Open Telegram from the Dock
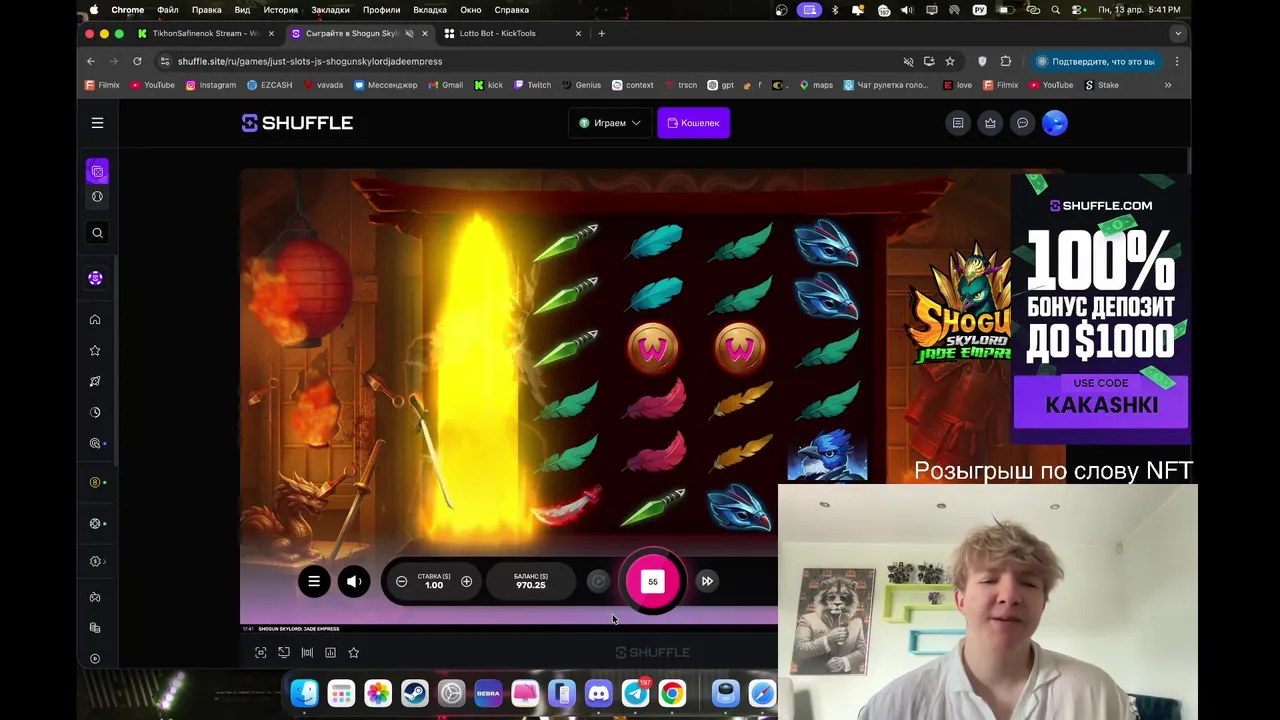 coord(635,693)
